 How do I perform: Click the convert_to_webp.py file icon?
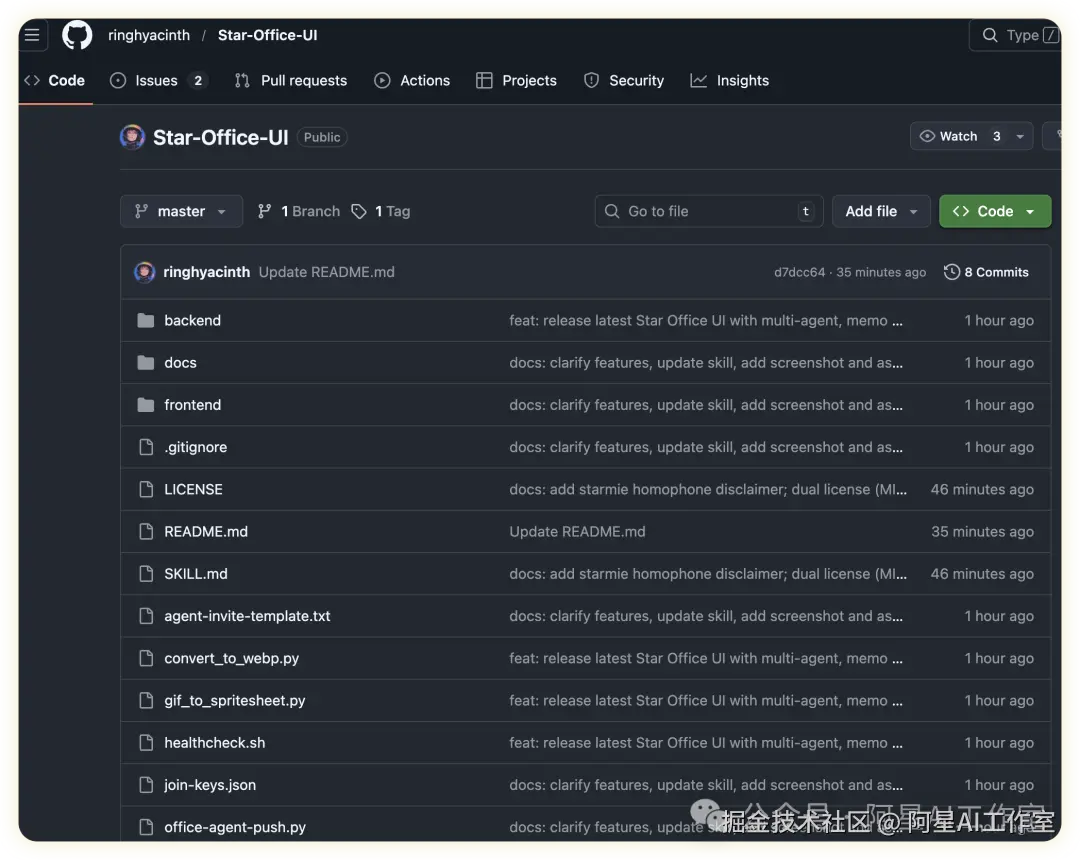(146, 658)
